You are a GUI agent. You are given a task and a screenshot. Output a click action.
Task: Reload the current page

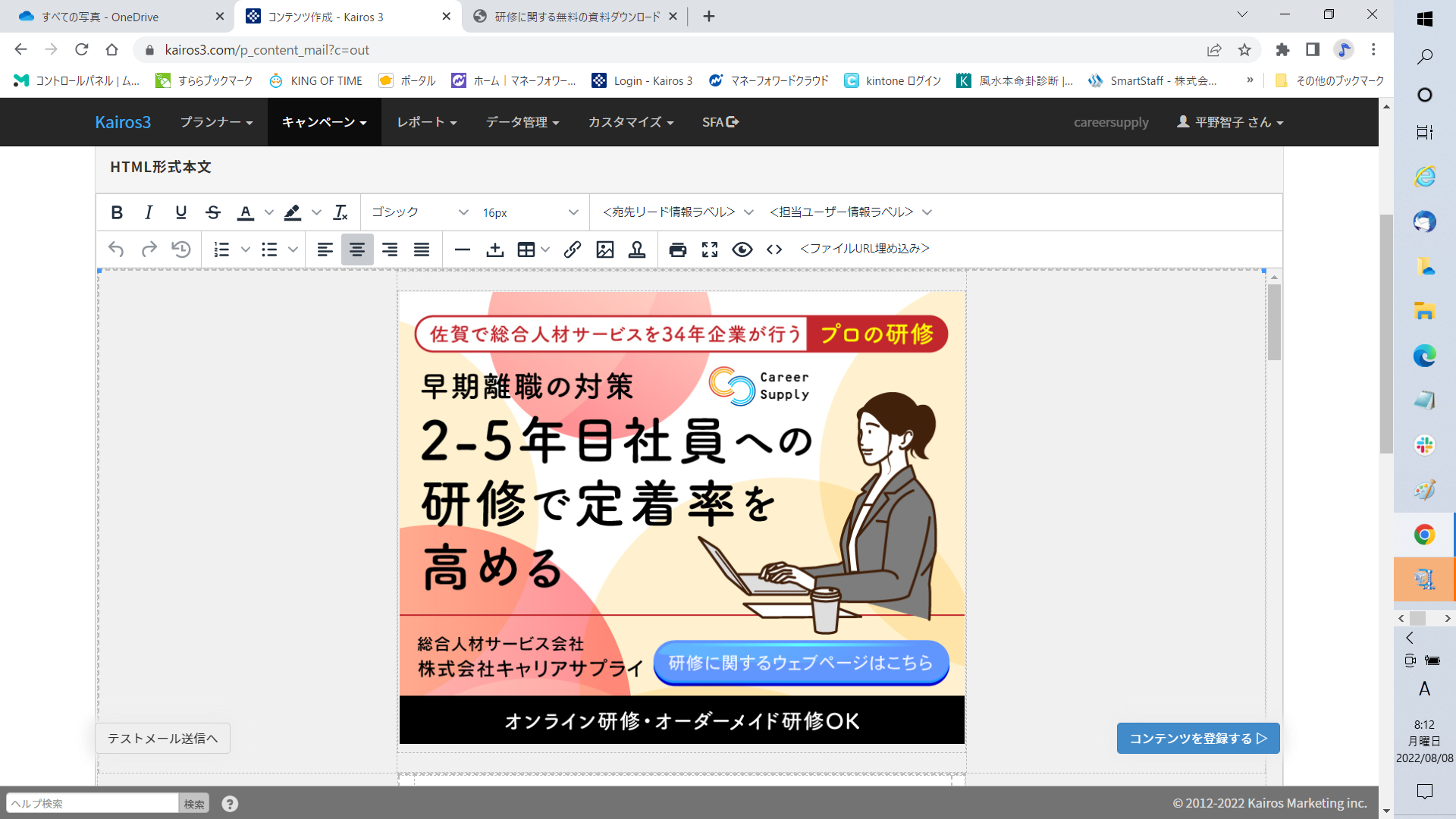coord(82,50)
